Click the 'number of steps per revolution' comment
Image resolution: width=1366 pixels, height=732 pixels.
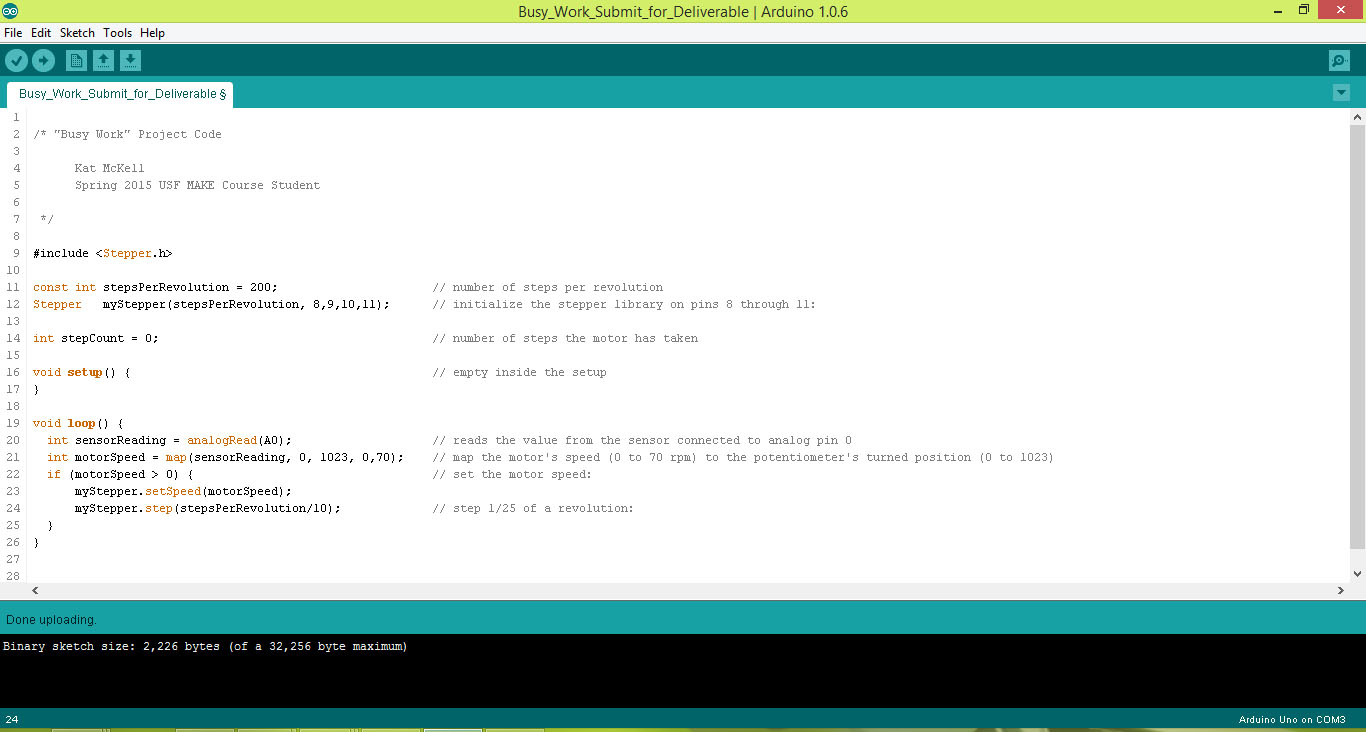(x=548, y=287)
